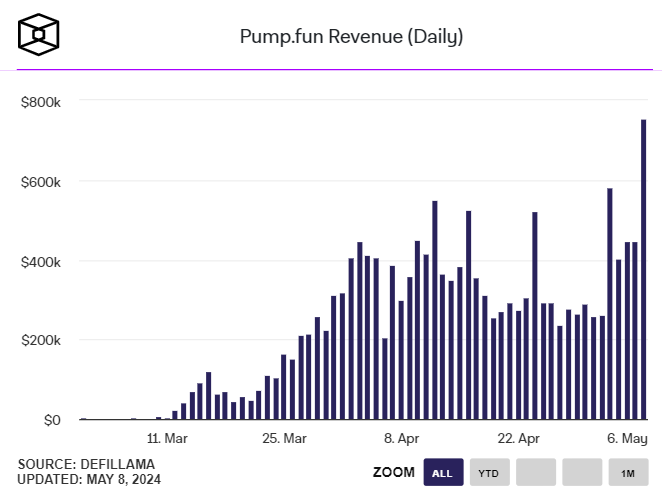Click the $600k axis label
Image resolution: width=662 pixels, height=492 pixels.
pyautogui.click(x=41, y=182)
